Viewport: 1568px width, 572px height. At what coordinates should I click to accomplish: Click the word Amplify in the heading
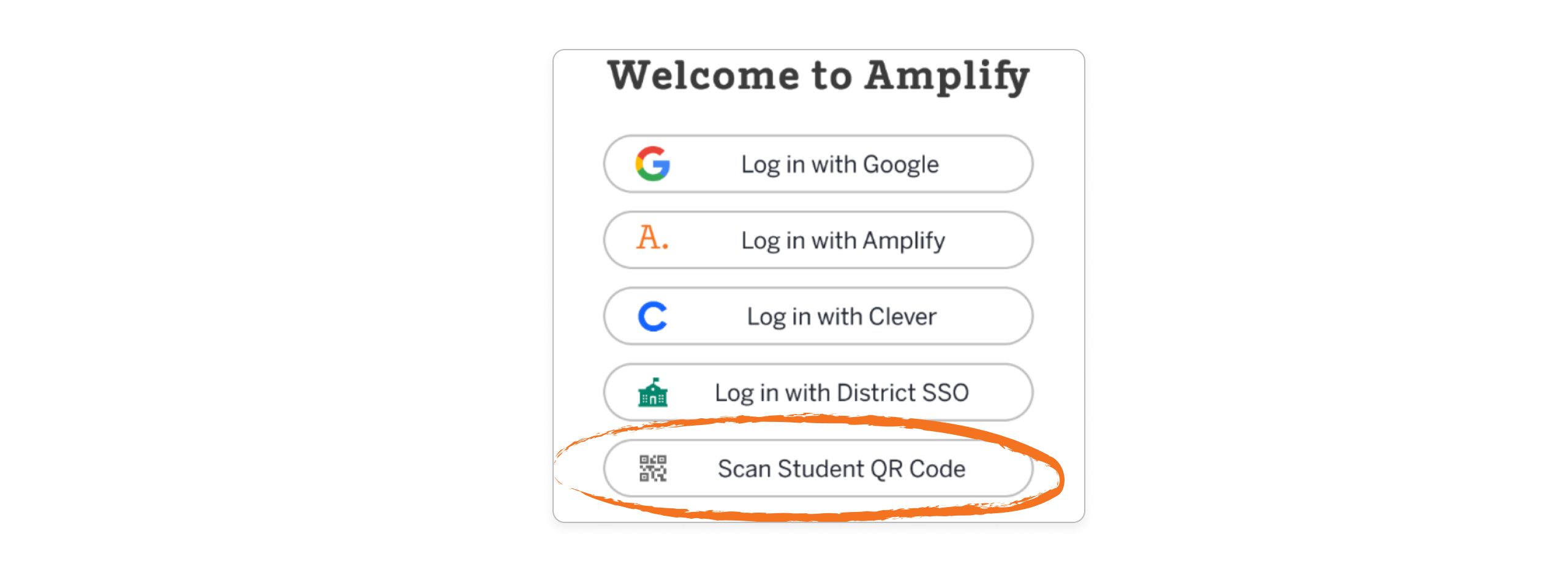tap(947, 76)
